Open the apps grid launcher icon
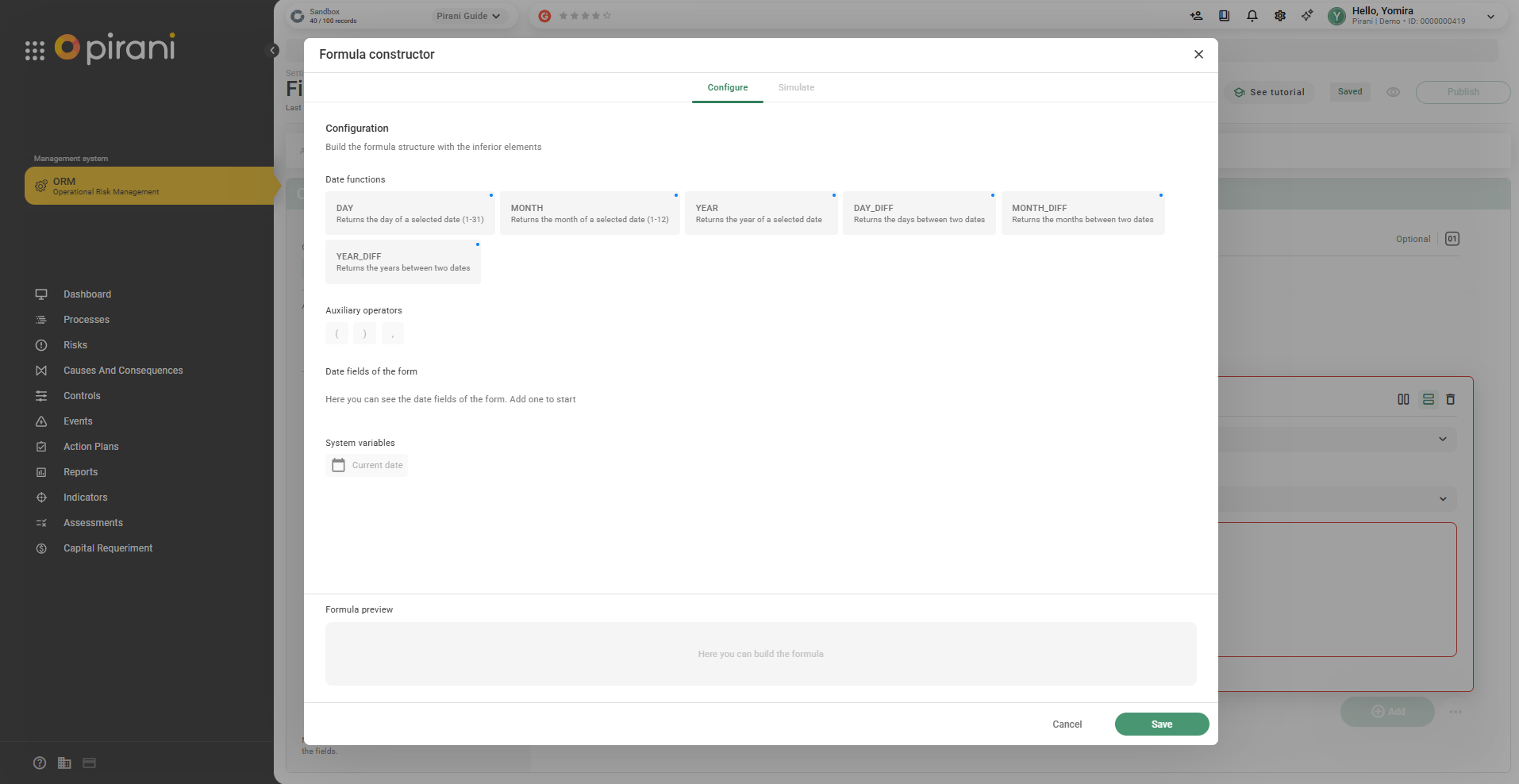The image size is (1519, 784). pos(35,51)
